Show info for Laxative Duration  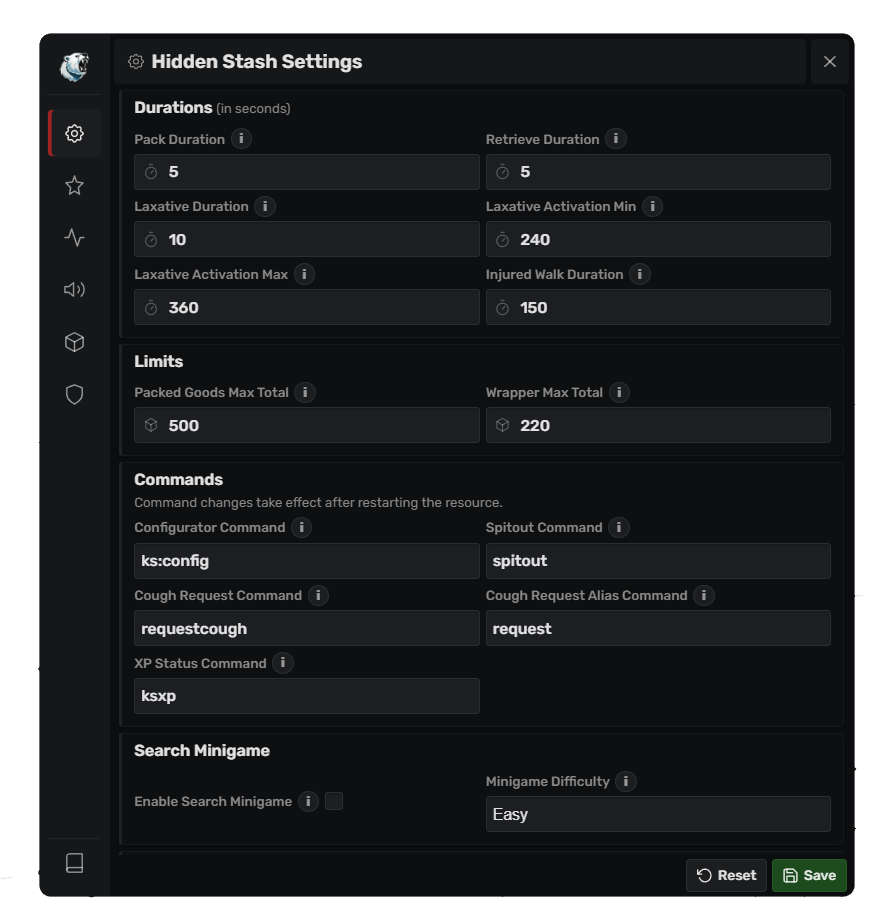tap(265, 206)
